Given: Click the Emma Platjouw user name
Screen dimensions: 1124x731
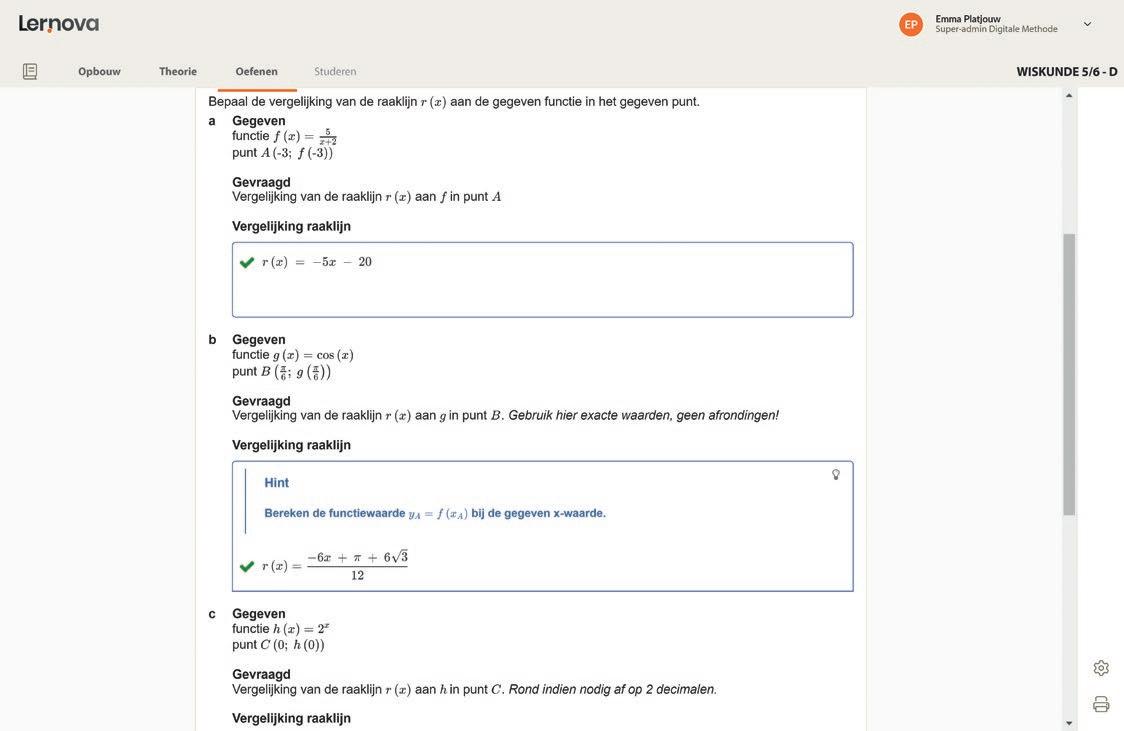Looking at the screenshot, I should 968,18.
